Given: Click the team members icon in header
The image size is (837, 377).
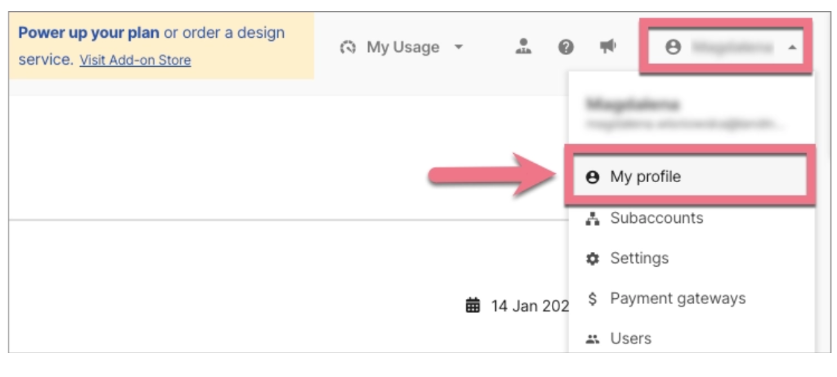Looking at the screenshot, I should point(523,47).
